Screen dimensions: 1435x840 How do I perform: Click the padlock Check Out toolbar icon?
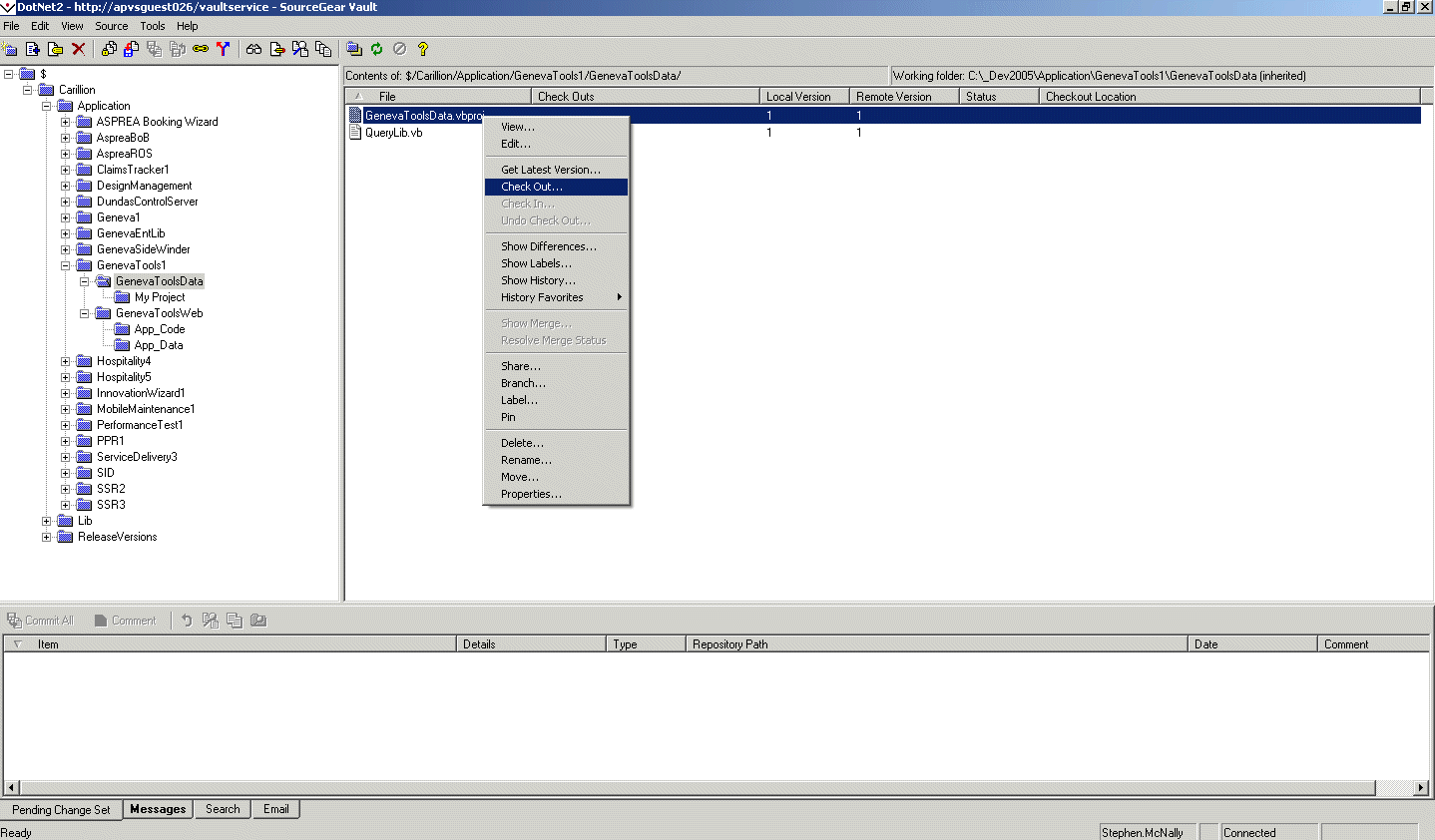(x=109, y=49)
